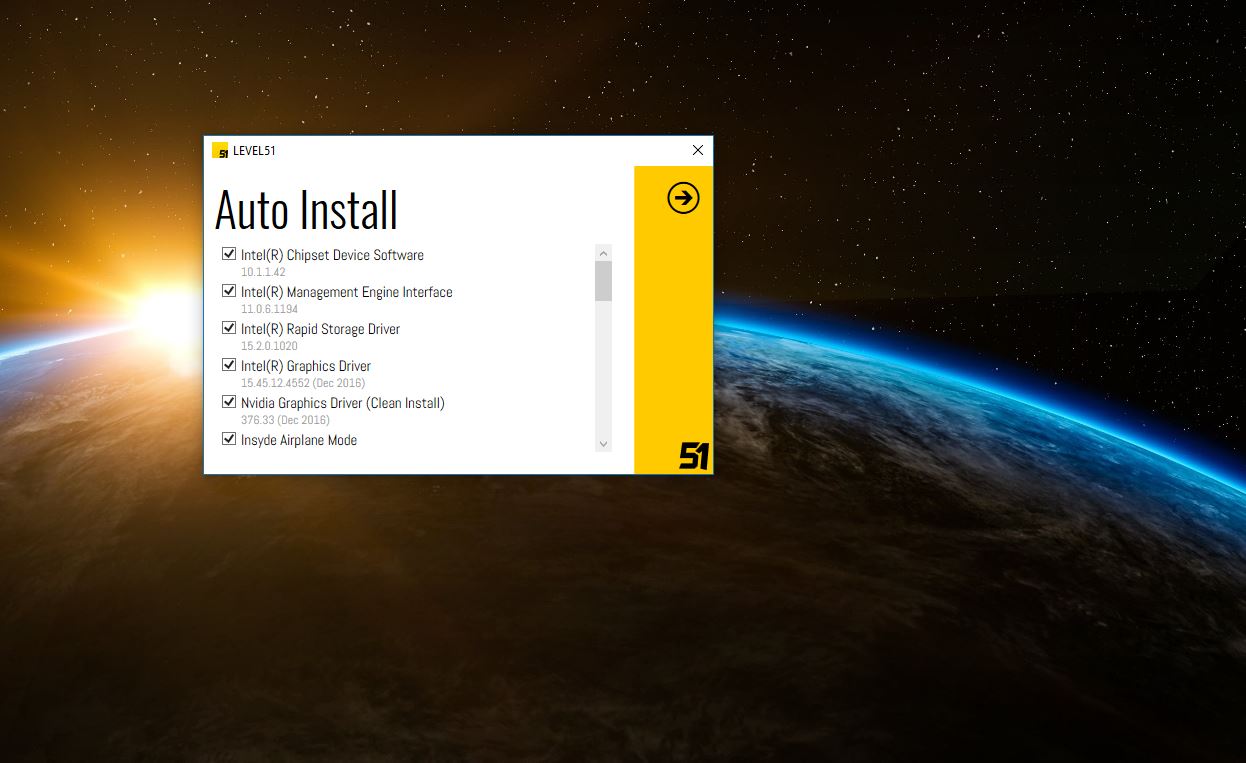Click the driver list scrollbar thumb
1246x763 pixels.
coord(603,281)
